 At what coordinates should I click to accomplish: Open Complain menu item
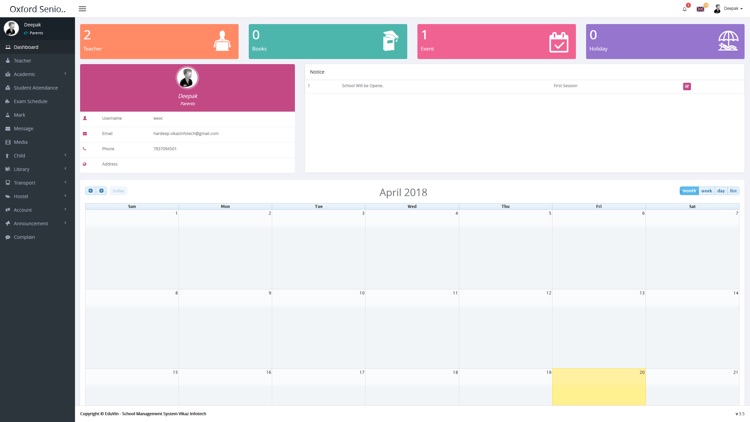pyautogui.click(x=37, y=237)
